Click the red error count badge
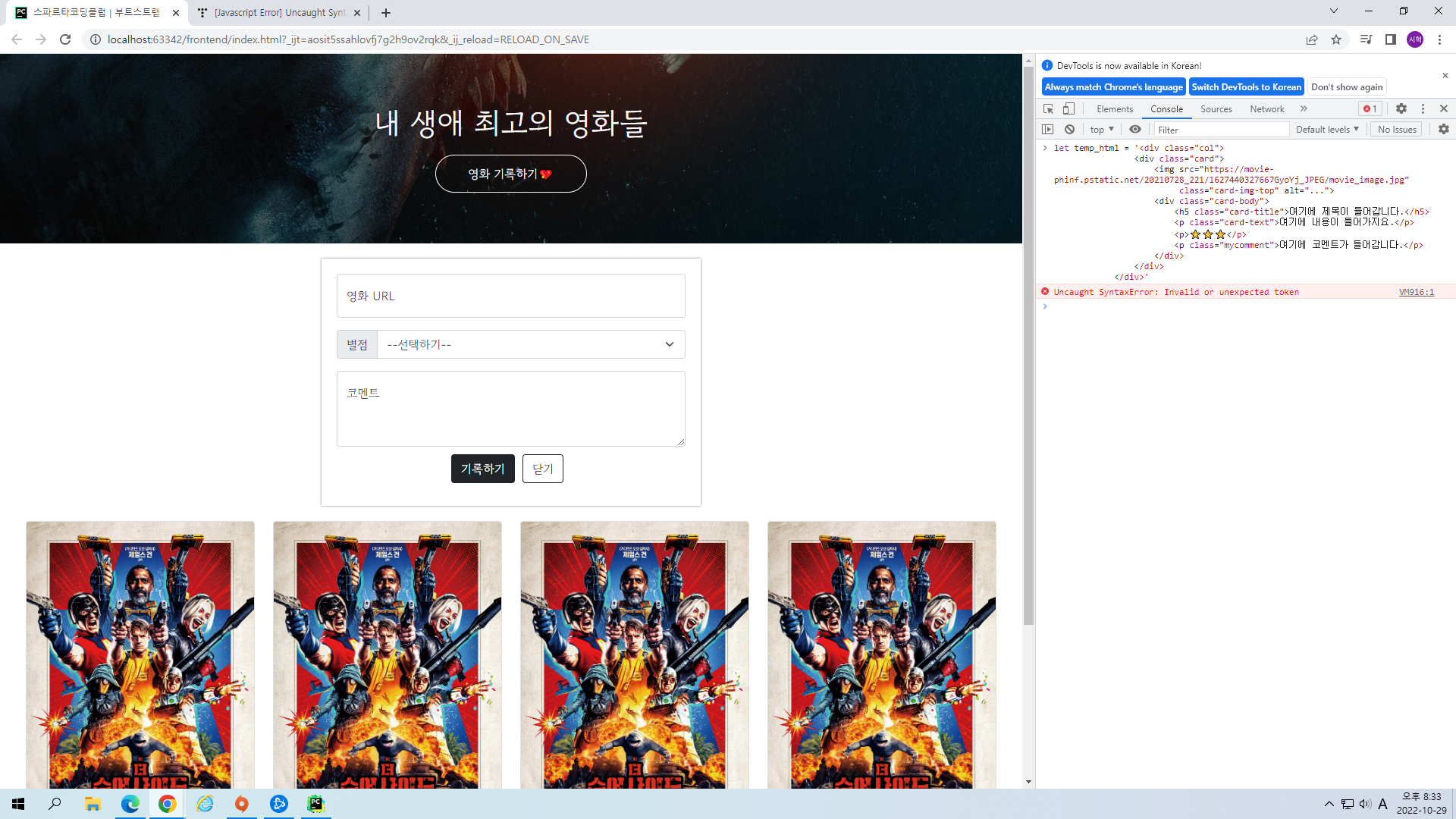Image resolution: width=1456 pixels, height=819 pixels. tap(1370, 108)
